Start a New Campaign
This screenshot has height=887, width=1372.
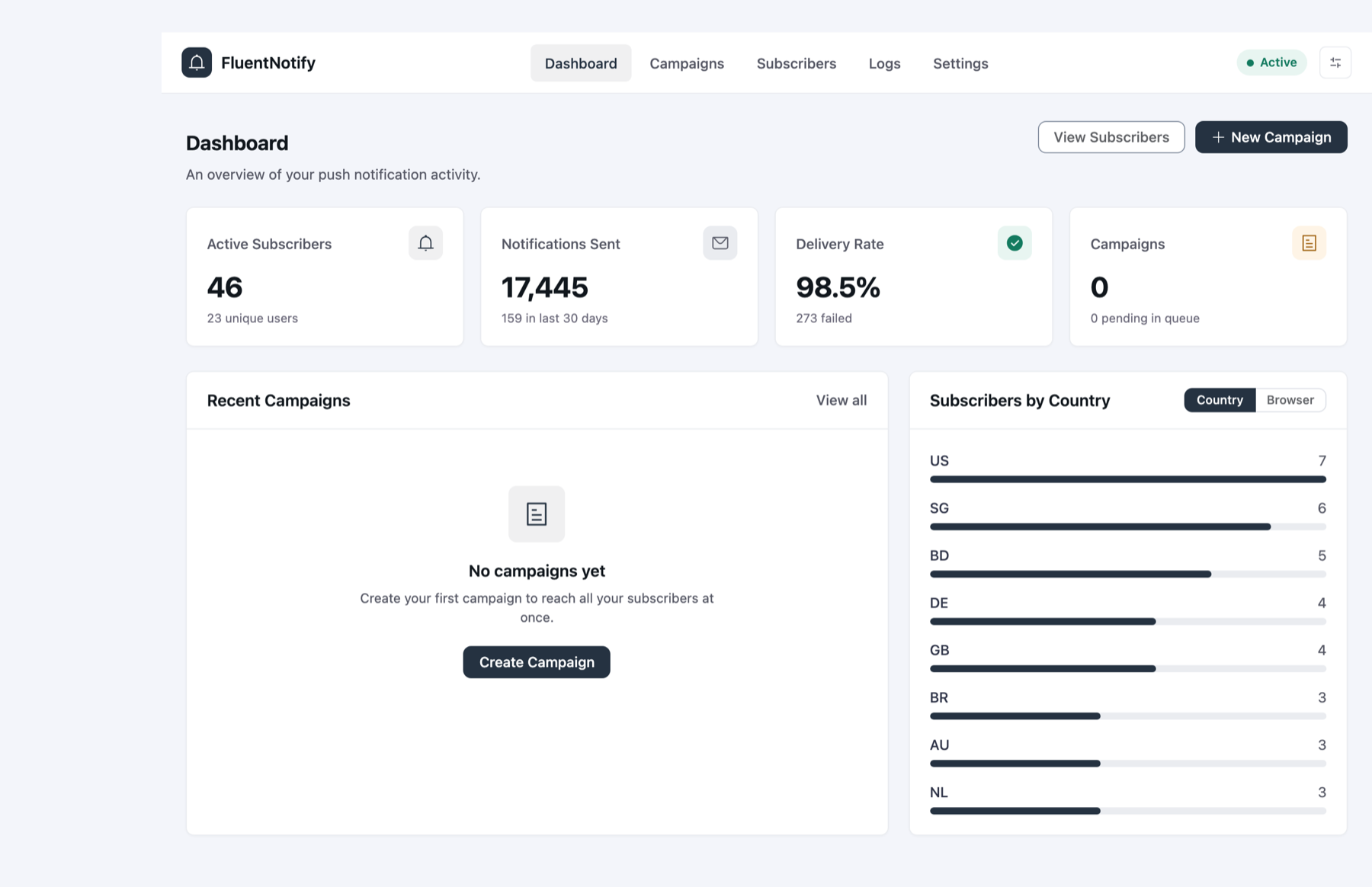pyautogui.click(x=1271, y=137)
